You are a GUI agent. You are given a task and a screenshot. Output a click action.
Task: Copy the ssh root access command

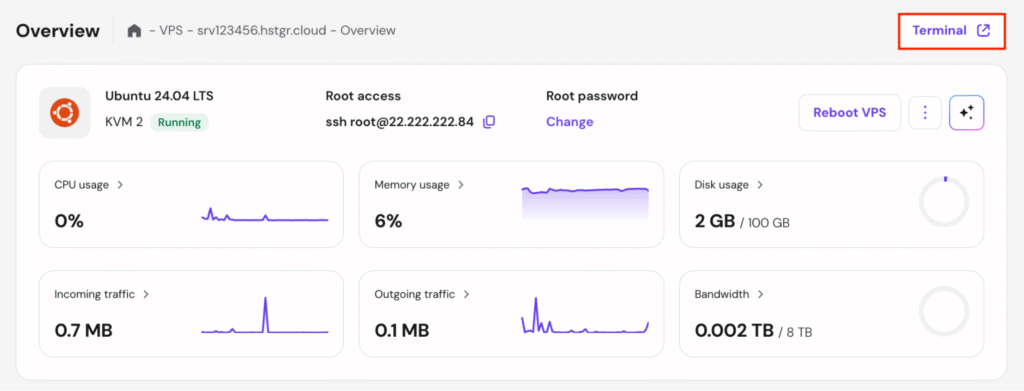(488, 122)
